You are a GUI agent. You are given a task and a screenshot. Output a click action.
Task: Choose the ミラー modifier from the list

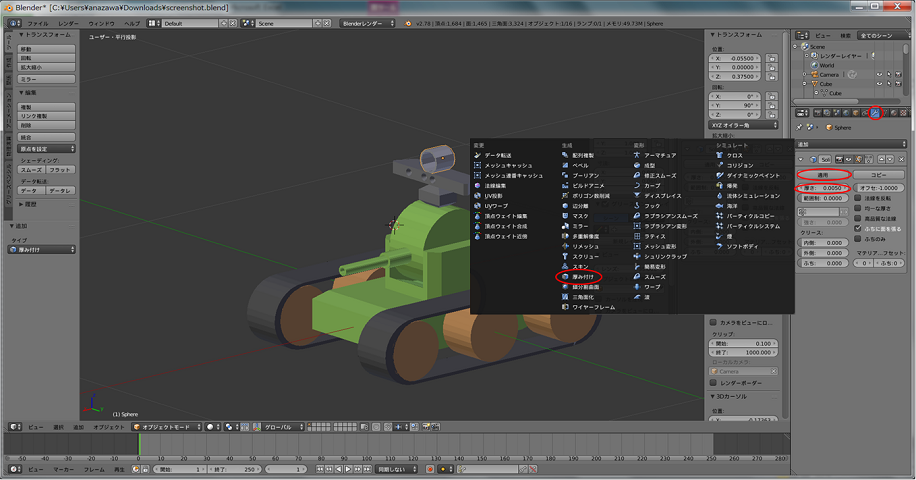(580, 226)
